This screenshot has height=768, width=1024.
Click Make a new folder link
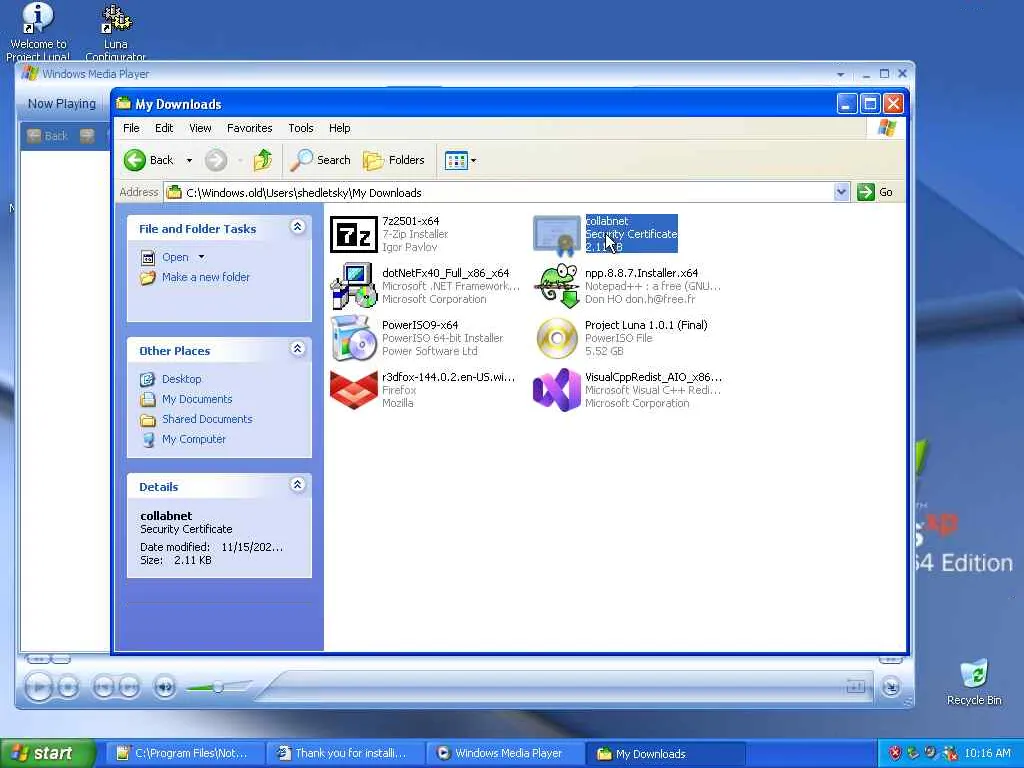pyautogui.click(x=206, y=277)
